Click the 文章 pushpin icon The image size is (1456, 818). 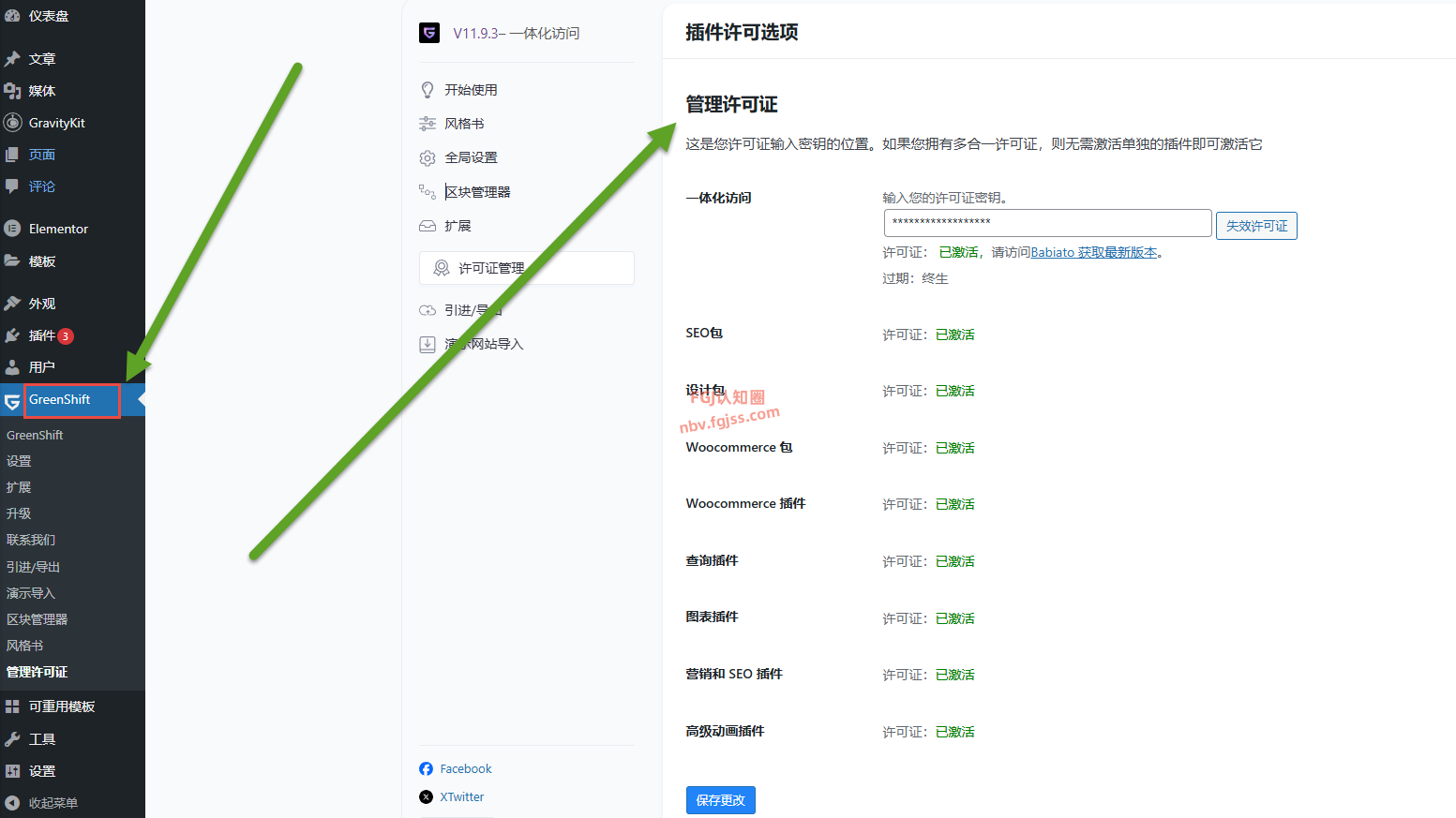point(12,59)
